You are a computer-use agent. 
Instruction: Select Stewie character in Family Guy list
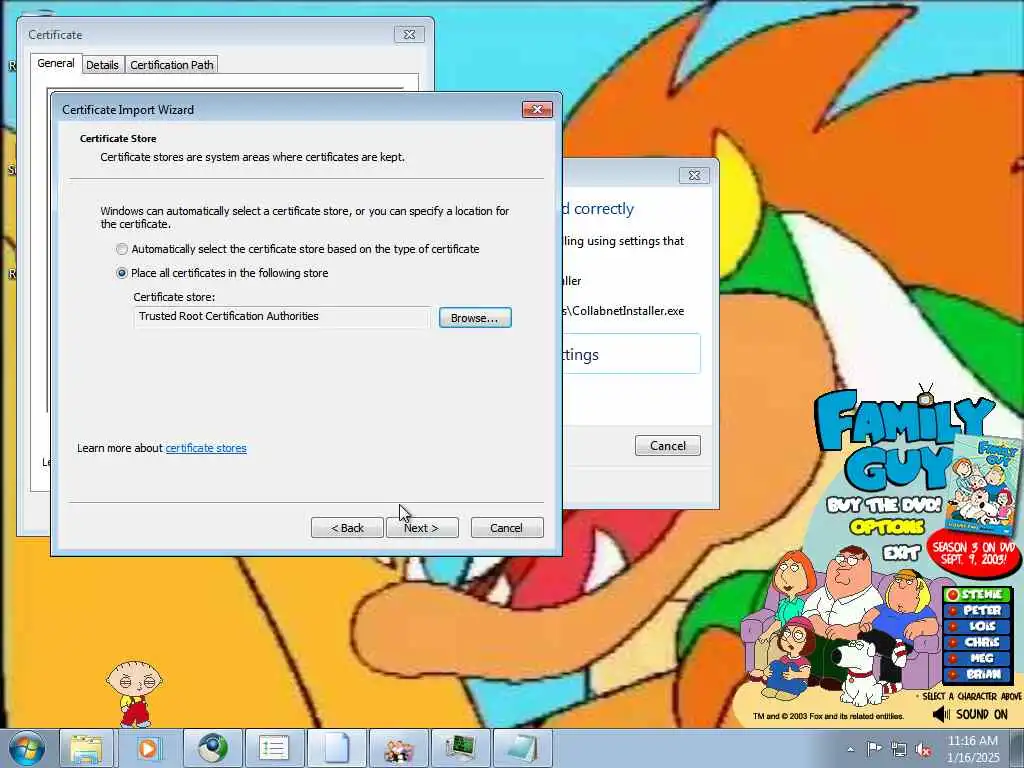tap(977, 594)
